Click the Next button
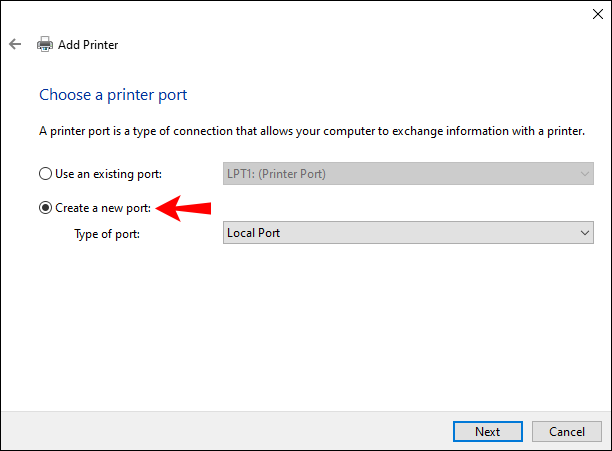This screenshot has height=451, width=612. click(487, 431)
